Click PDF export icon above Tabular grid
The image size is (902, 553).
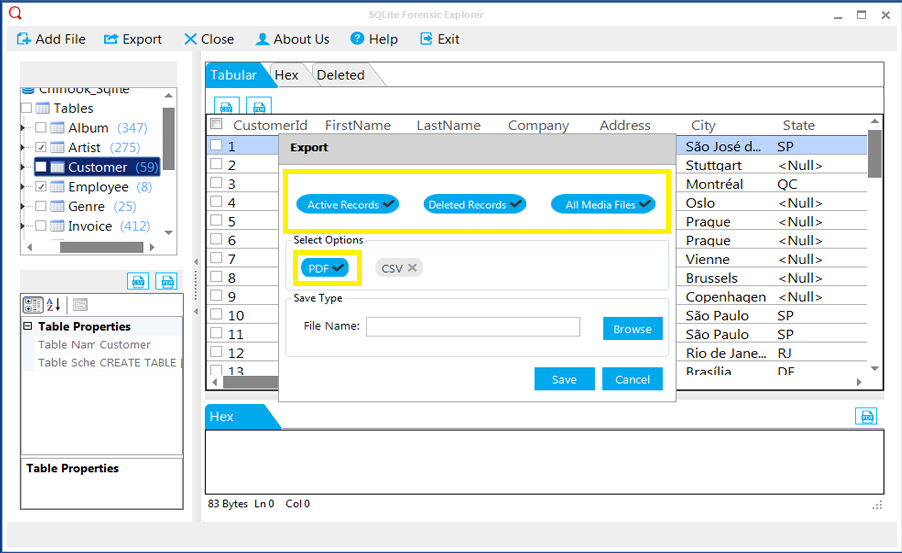259,106
